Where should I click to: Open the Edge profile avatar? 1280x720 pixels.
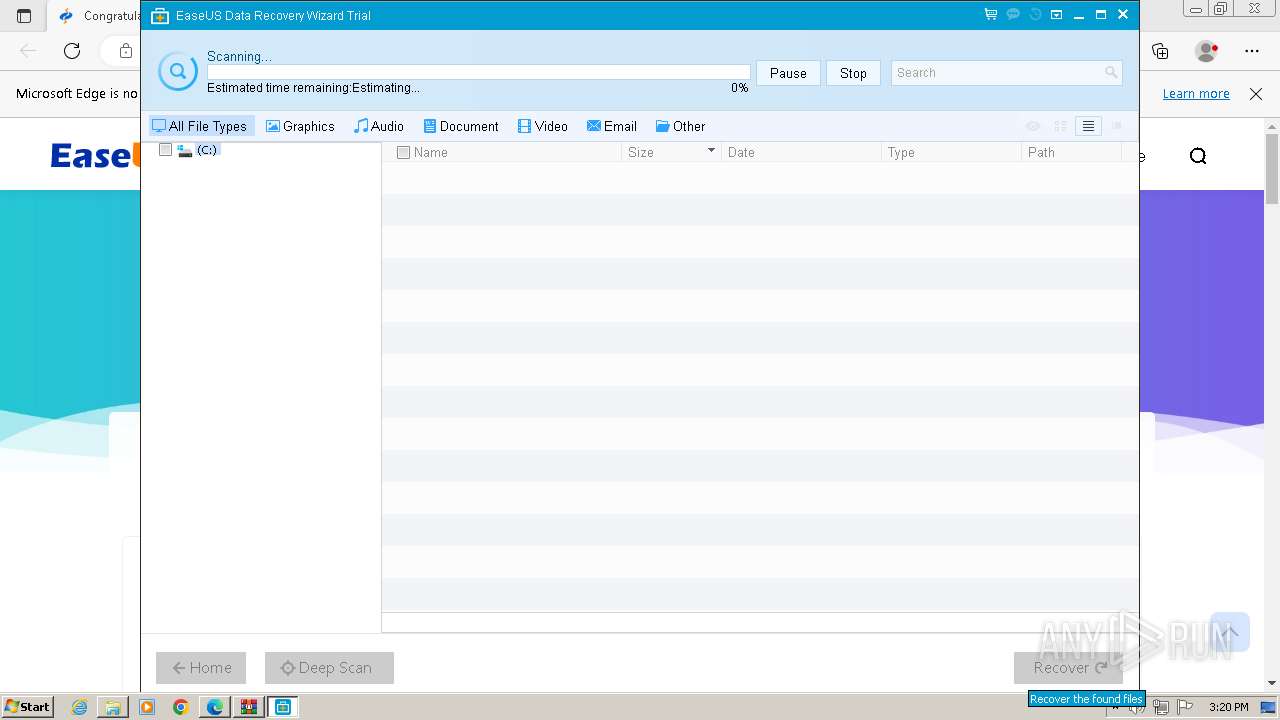click(1206, 51)
